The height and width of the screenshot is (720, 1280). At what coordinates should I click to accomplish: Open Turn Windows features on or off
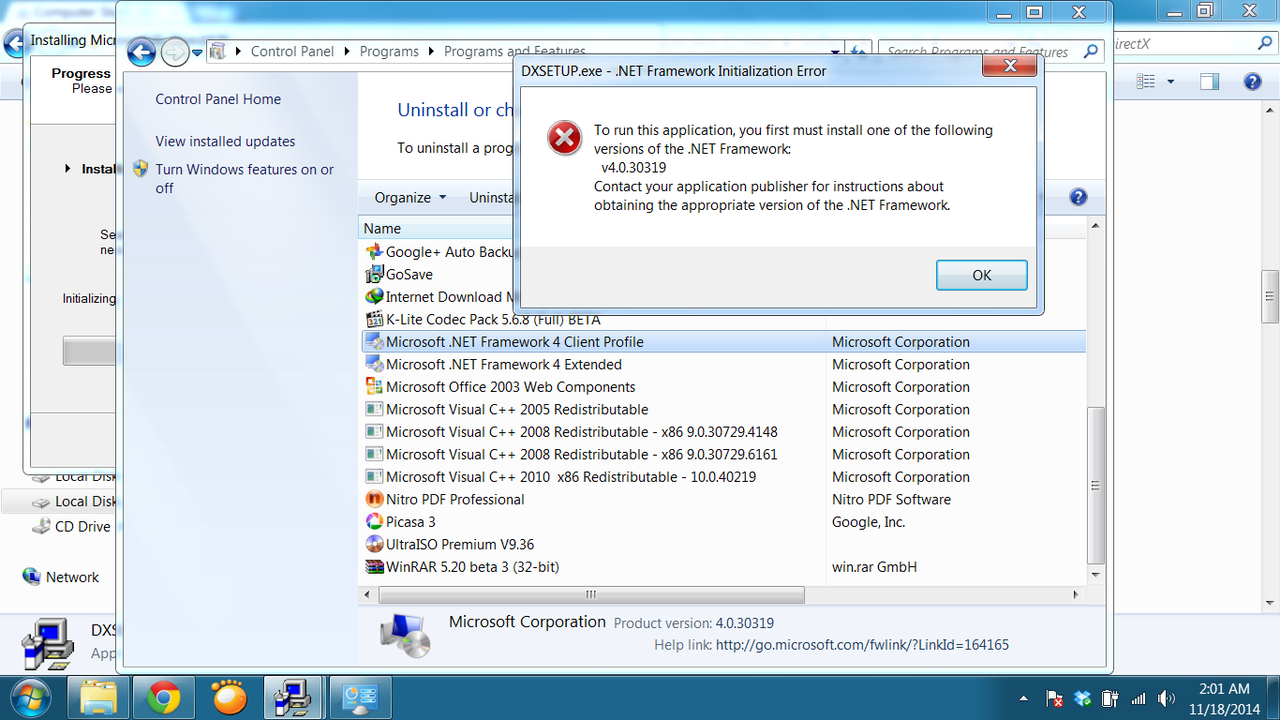pos(244,178)
